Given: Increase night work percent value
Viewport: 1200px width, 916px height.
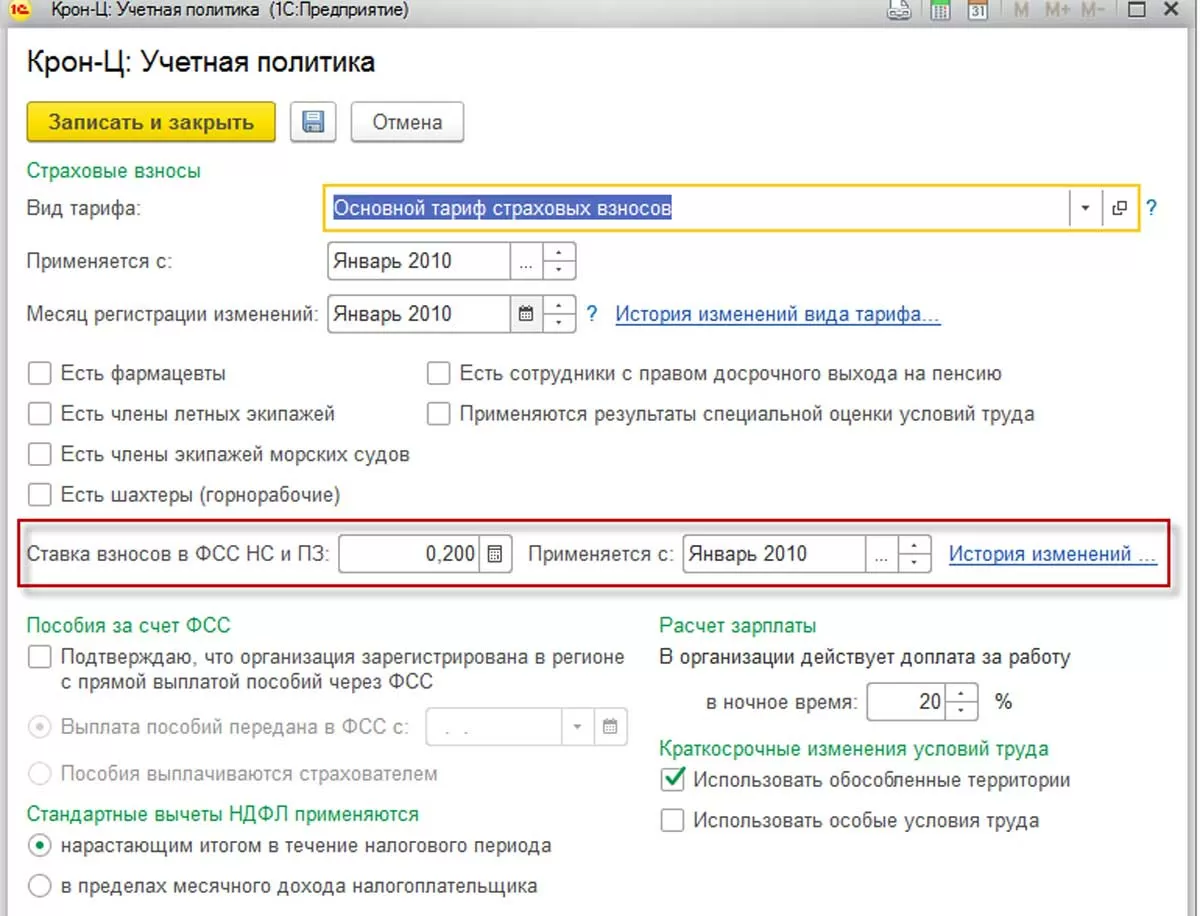Looking at the screenshot, I should pyautogui.click(x=961, y=693).
